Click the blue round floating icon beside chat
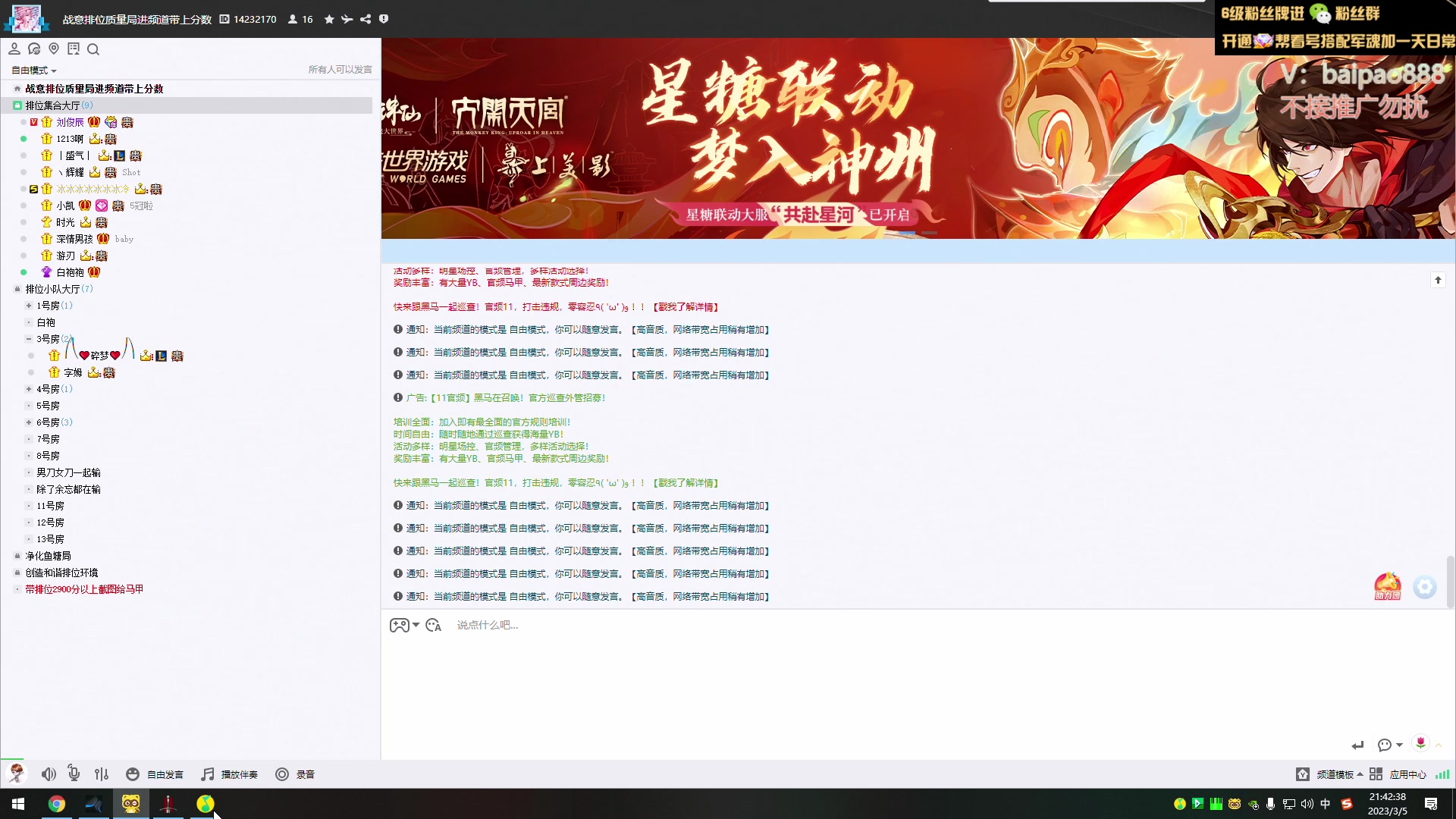 (1425, 587)
